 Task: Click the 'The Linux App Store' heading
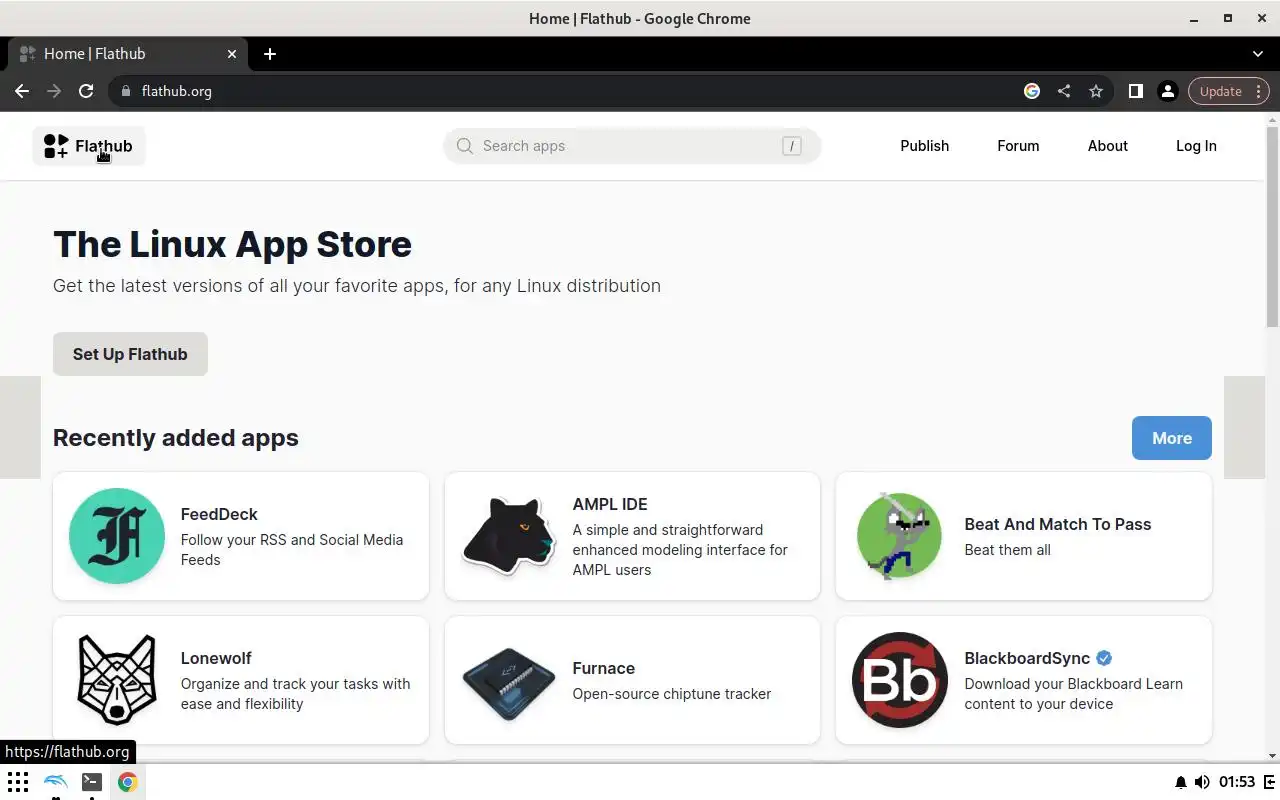click(x=232, y=244)
